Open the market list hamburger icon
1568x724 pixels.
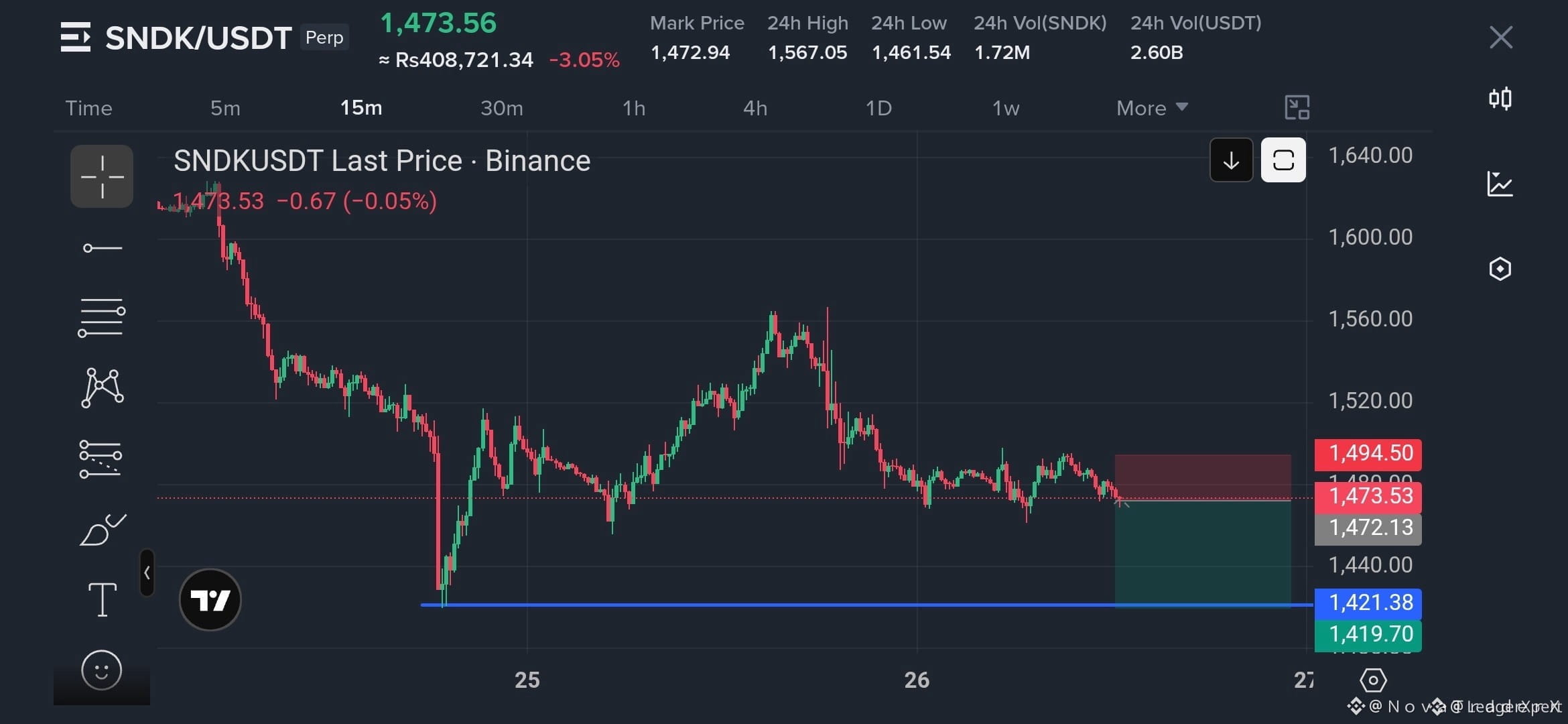click(x=75, y=37)
